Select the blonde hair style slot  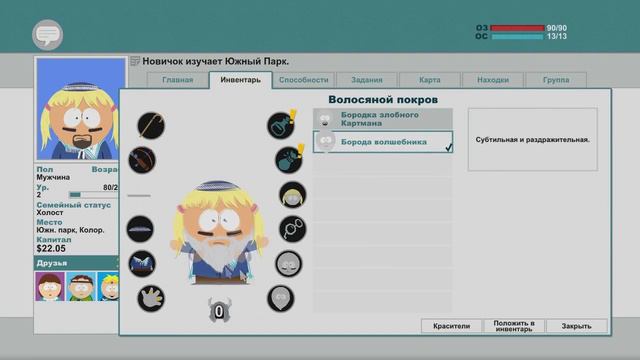[293, 195]
